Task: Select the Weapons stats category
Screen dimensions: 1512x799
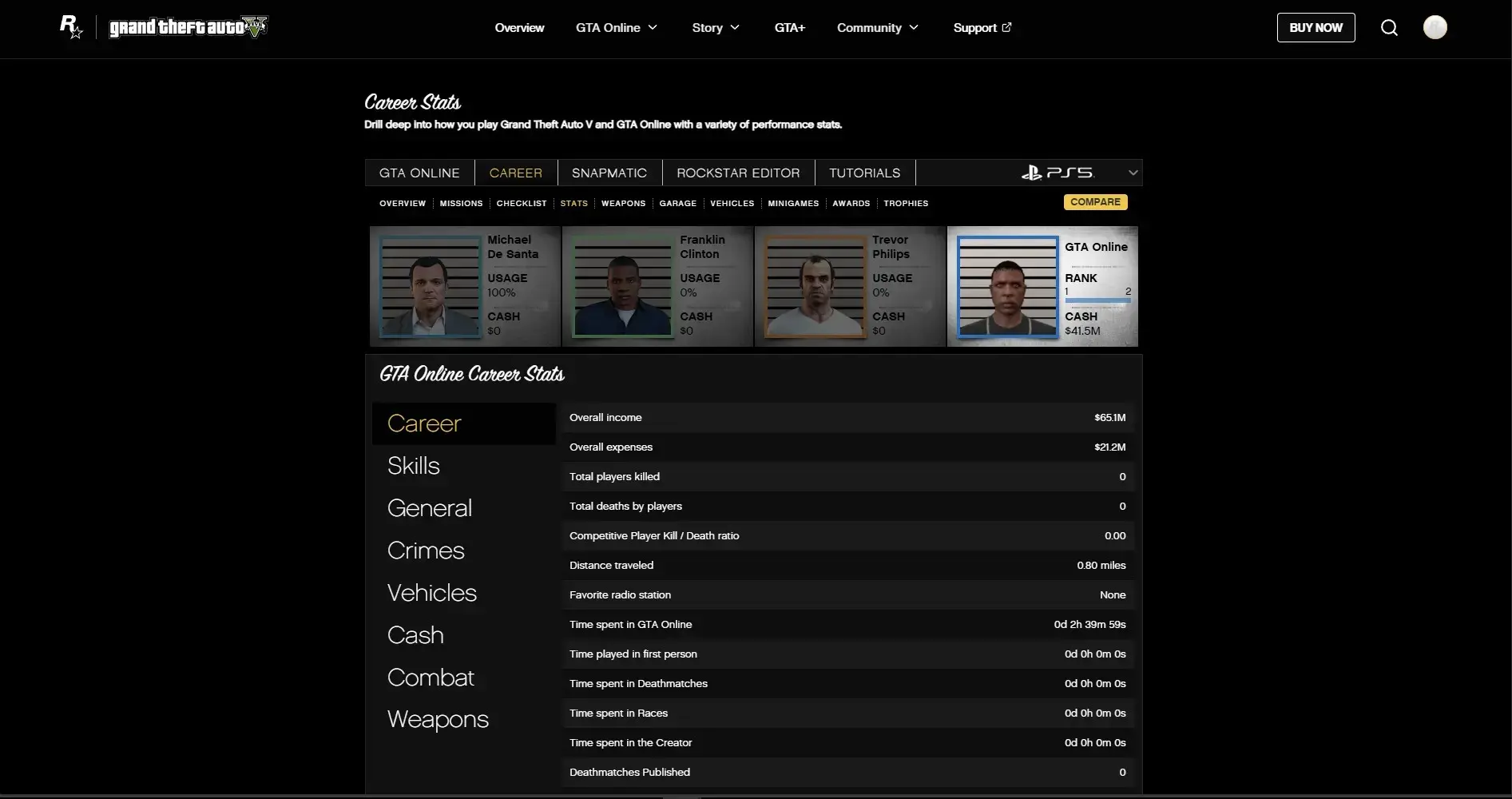Action: click(x=438, y=719)
